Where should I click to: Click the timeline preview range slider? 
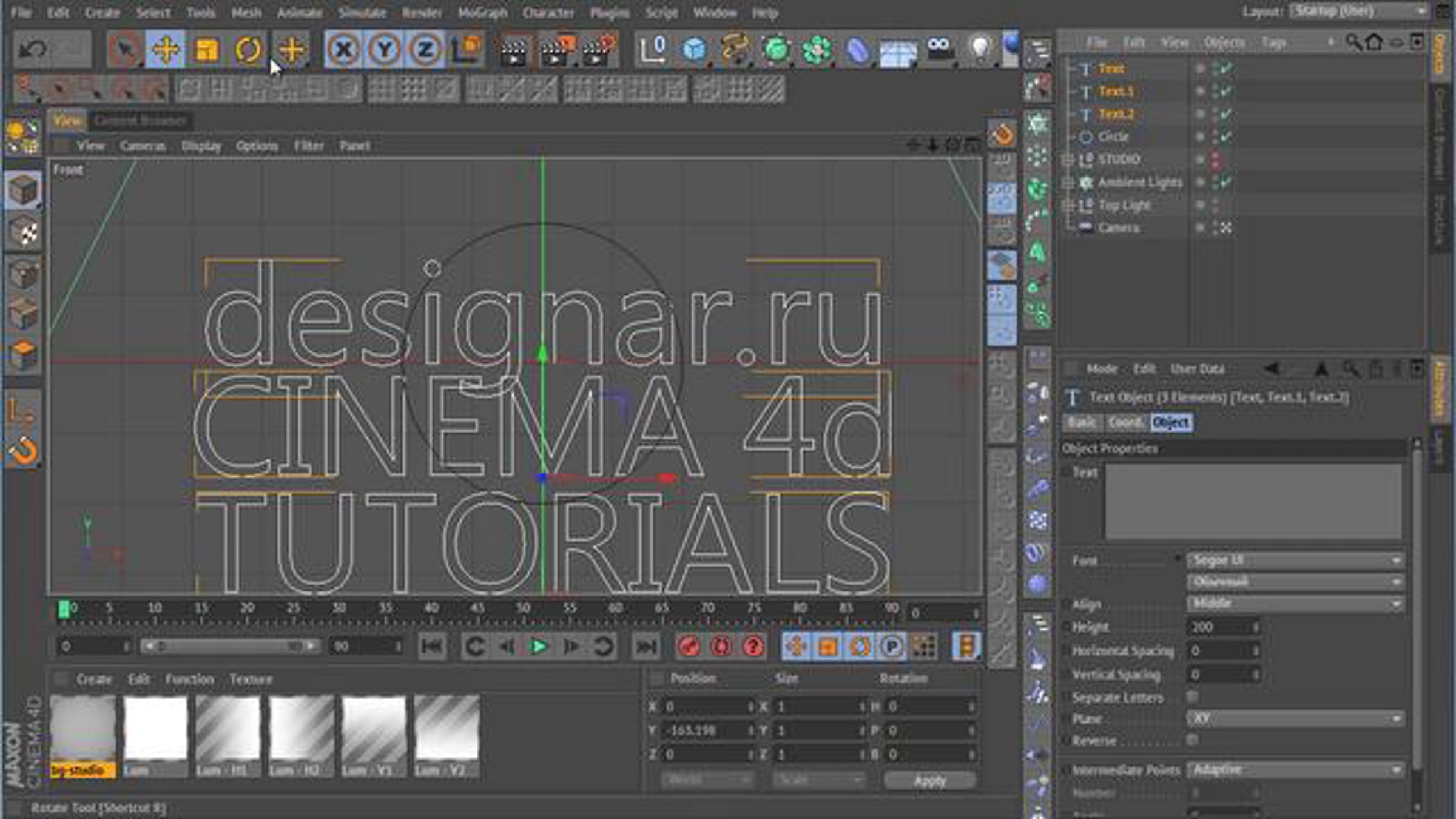[x=231, y=647]
